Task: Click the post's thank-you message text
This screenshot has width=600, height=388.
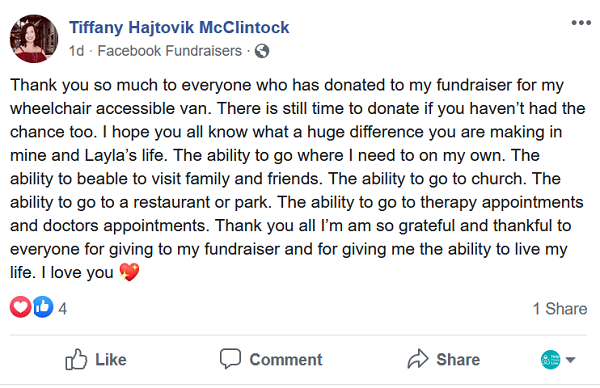Action: coord(298,179)
